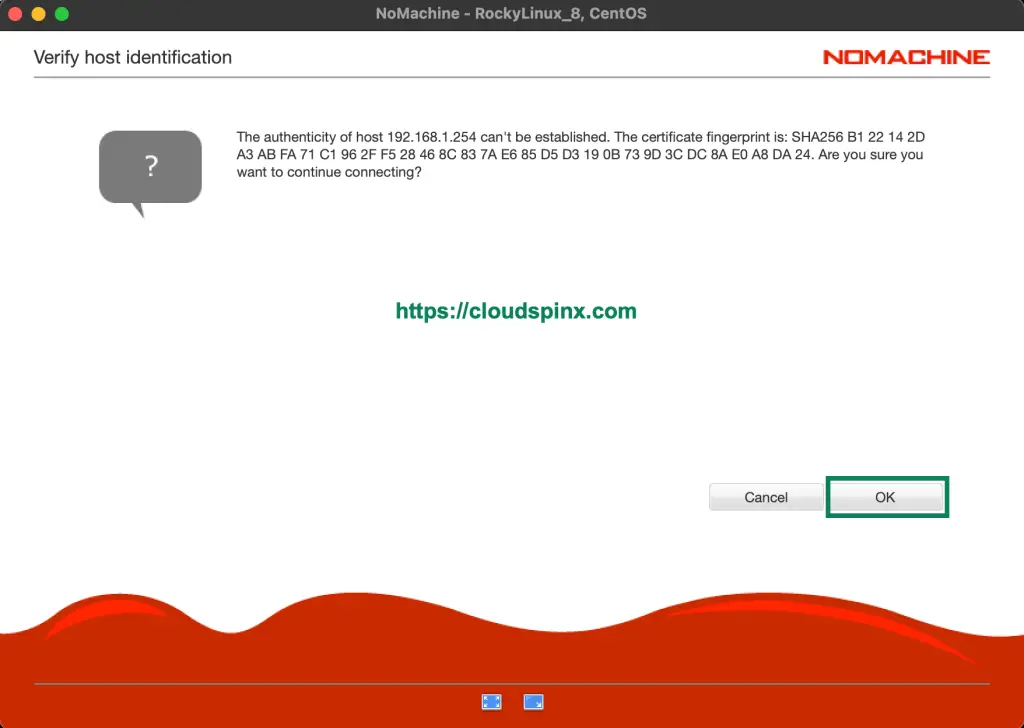1024x728 pixels.
Task: Click the RockyLinux_8, CentOS title bar
Action: (511, 13)
